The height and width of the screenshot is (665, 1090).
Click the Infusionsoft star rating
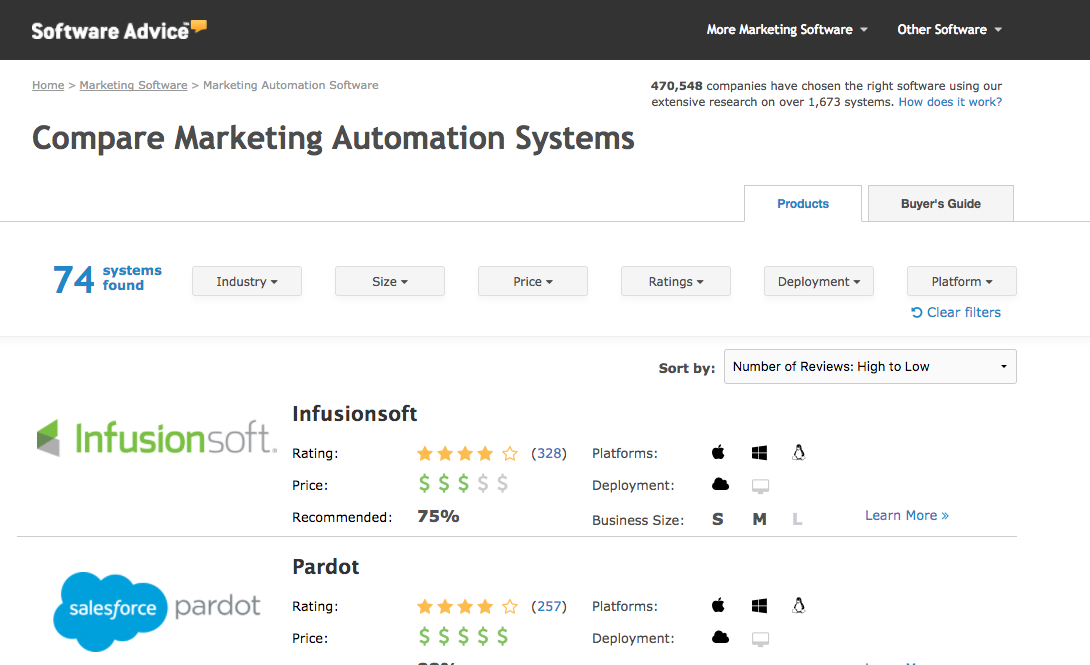467,454
